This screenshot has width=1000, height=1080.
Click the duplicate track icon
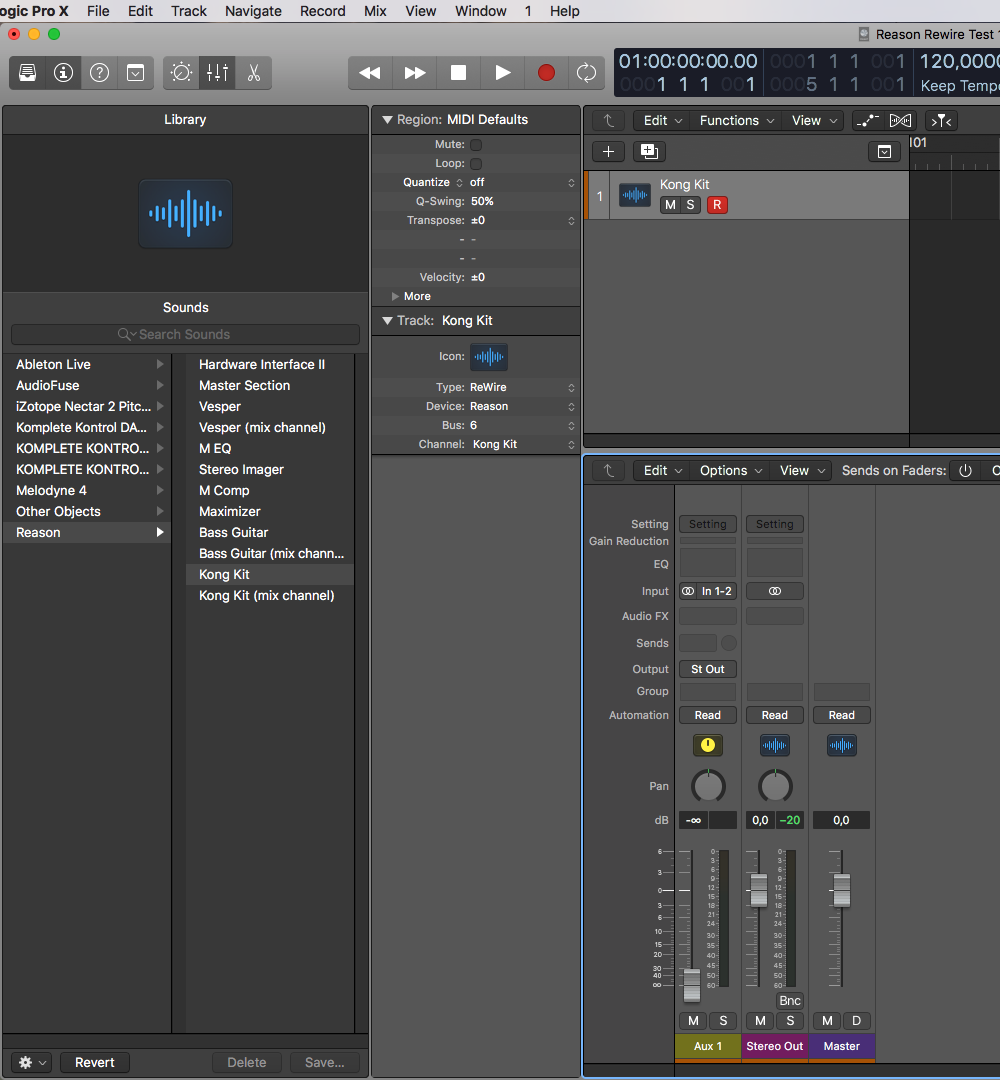coord(649,152)
